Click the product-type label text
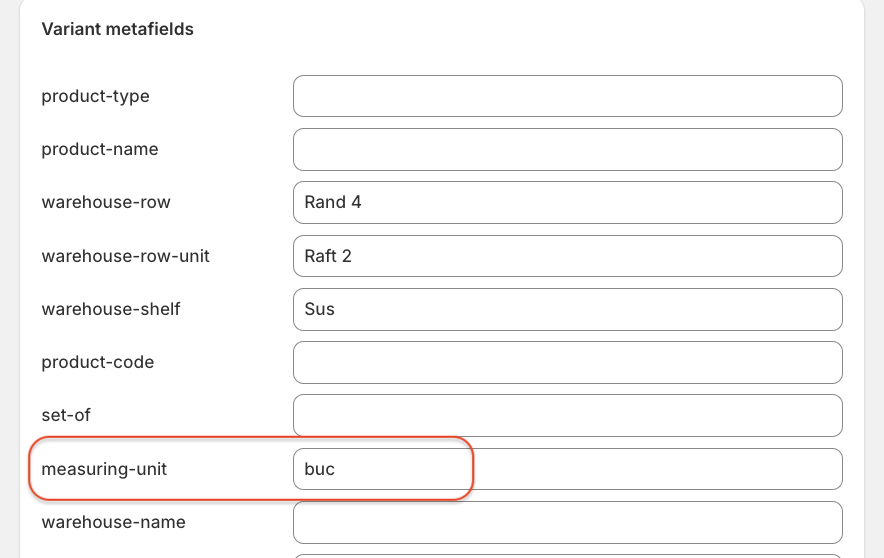This screenshot has height=558, width=884. [95, 96]
